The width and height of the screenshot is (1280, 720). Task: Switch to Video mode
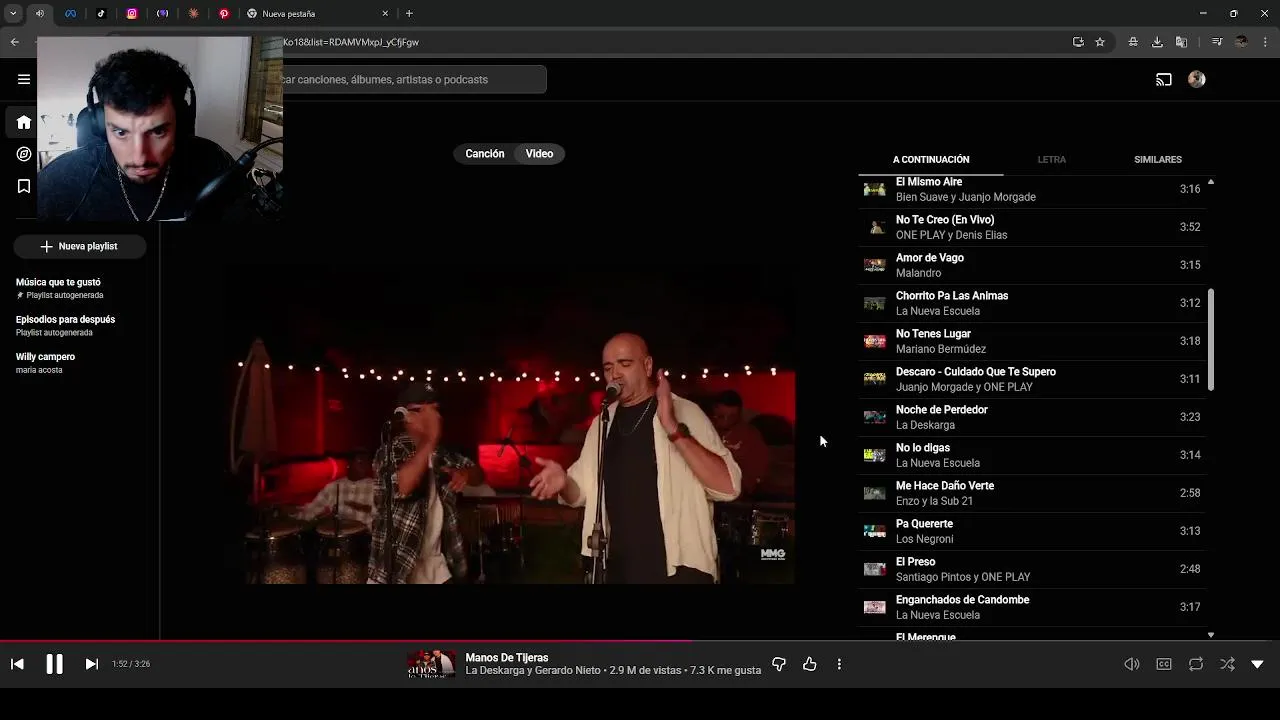click(540, 154)
